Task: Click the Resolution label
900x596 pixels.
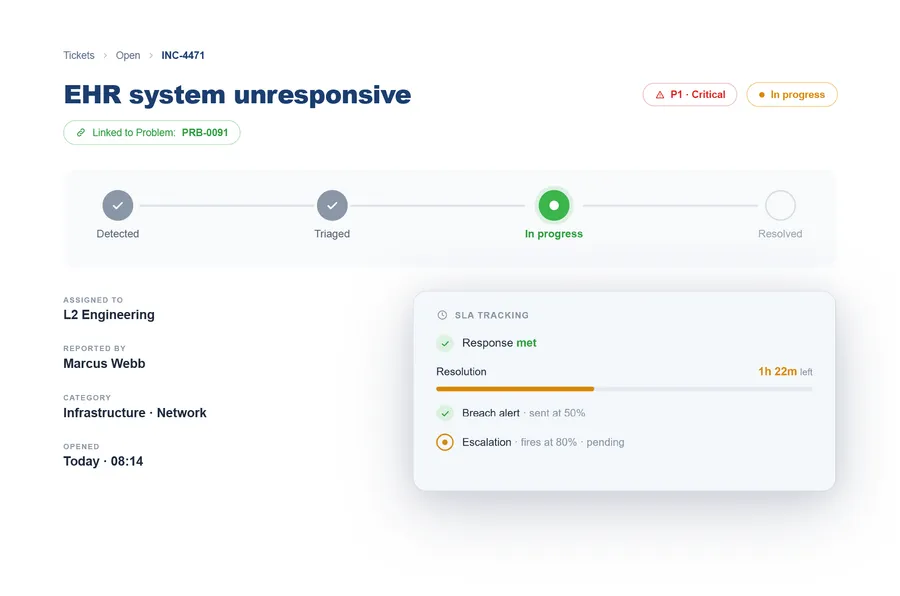Action: [x=461, y=371]
